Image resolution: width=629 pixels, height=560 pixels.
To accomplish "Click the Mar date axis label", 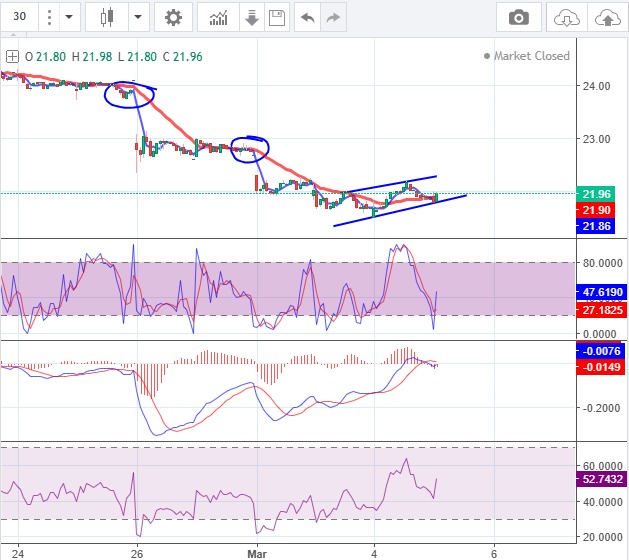I will point(257,554).
